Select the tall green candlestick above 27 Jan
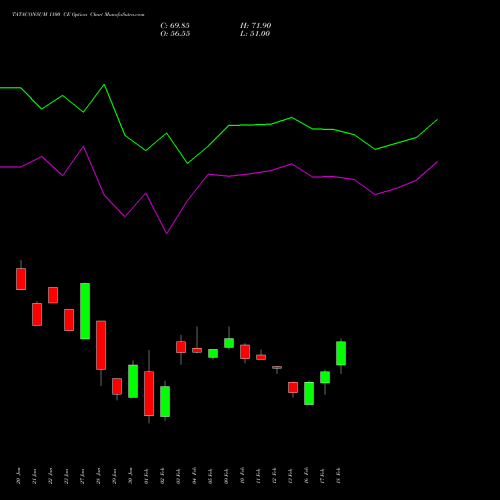This screenshot has height=500, width=500. (85, 311)
